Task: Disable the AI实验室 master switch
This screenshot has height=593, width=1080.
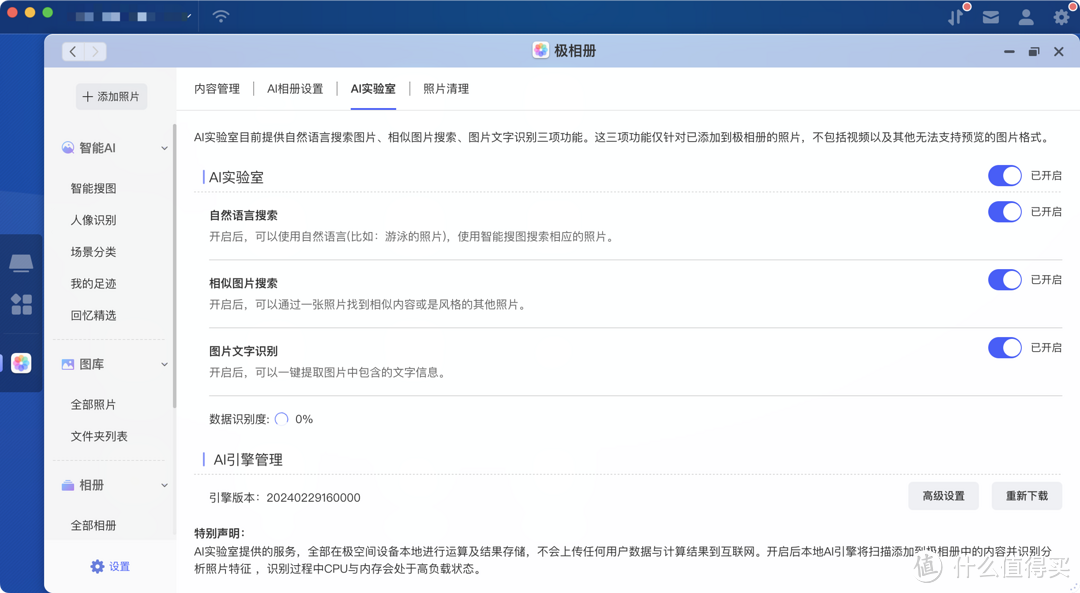Action: 1005,176
